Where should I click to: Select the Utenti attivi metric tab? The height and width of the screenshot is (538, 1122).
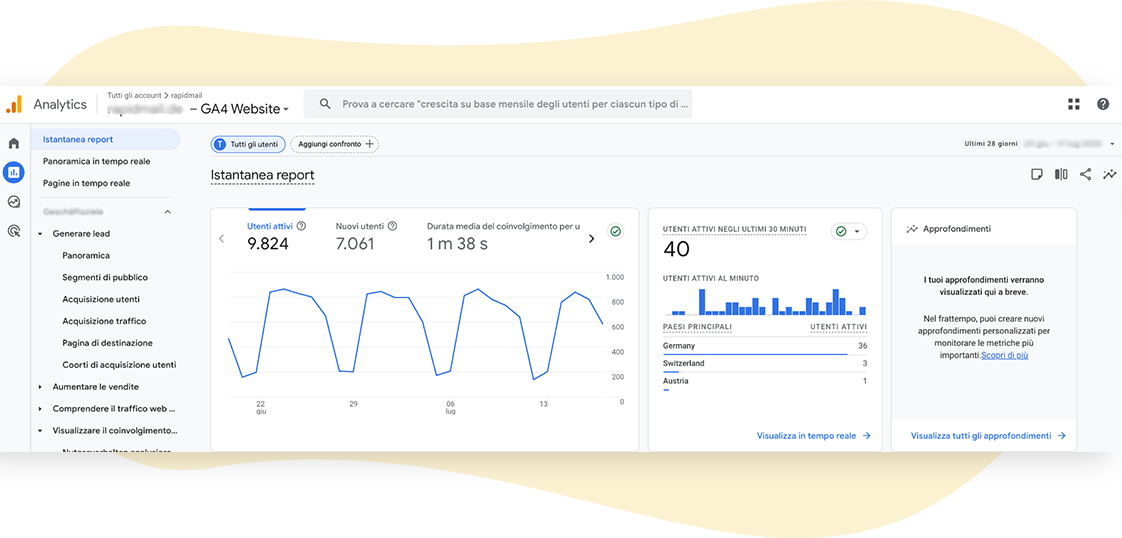[x=270, y=226]
